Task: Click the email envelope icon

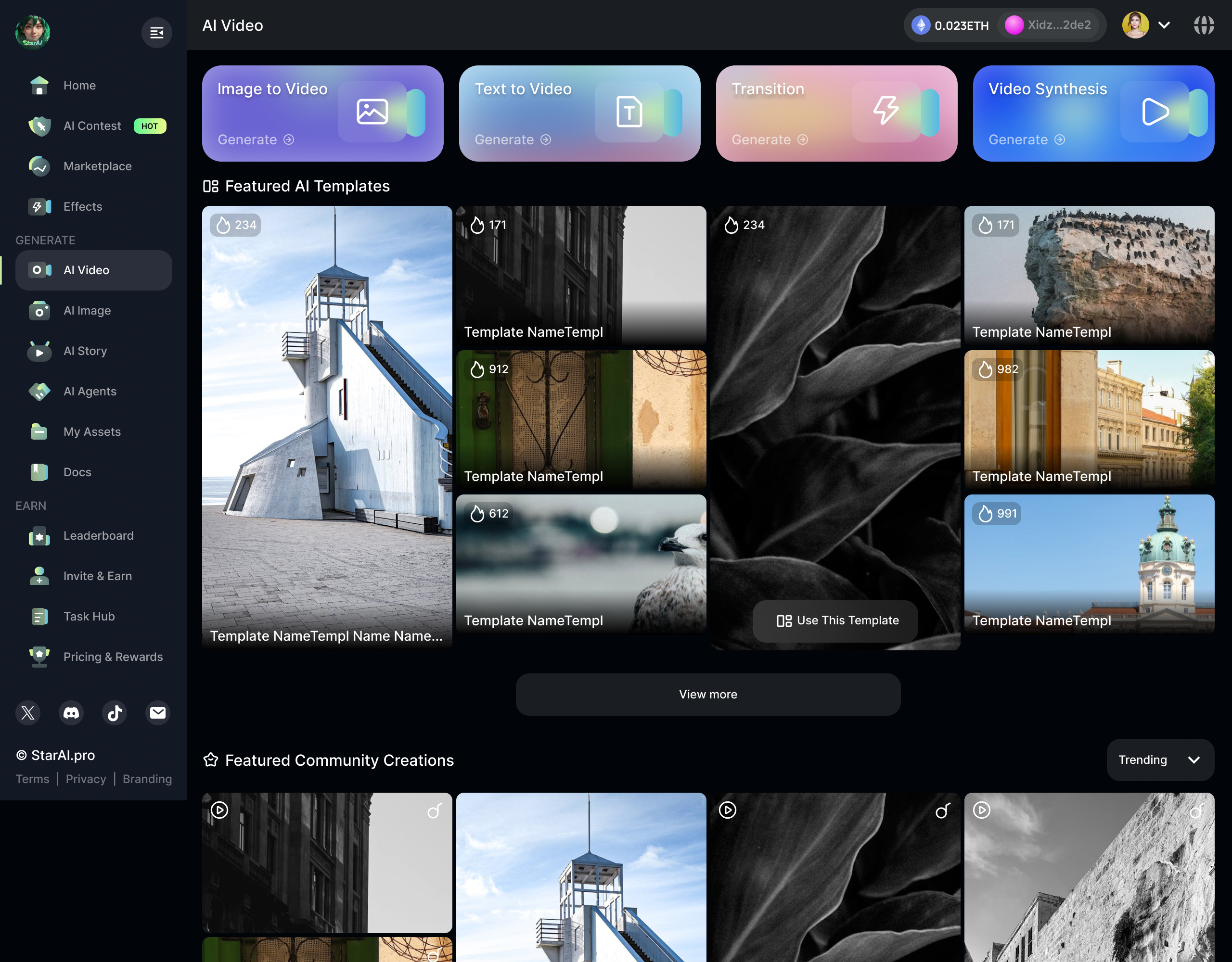Action: (x=158, y=713)
